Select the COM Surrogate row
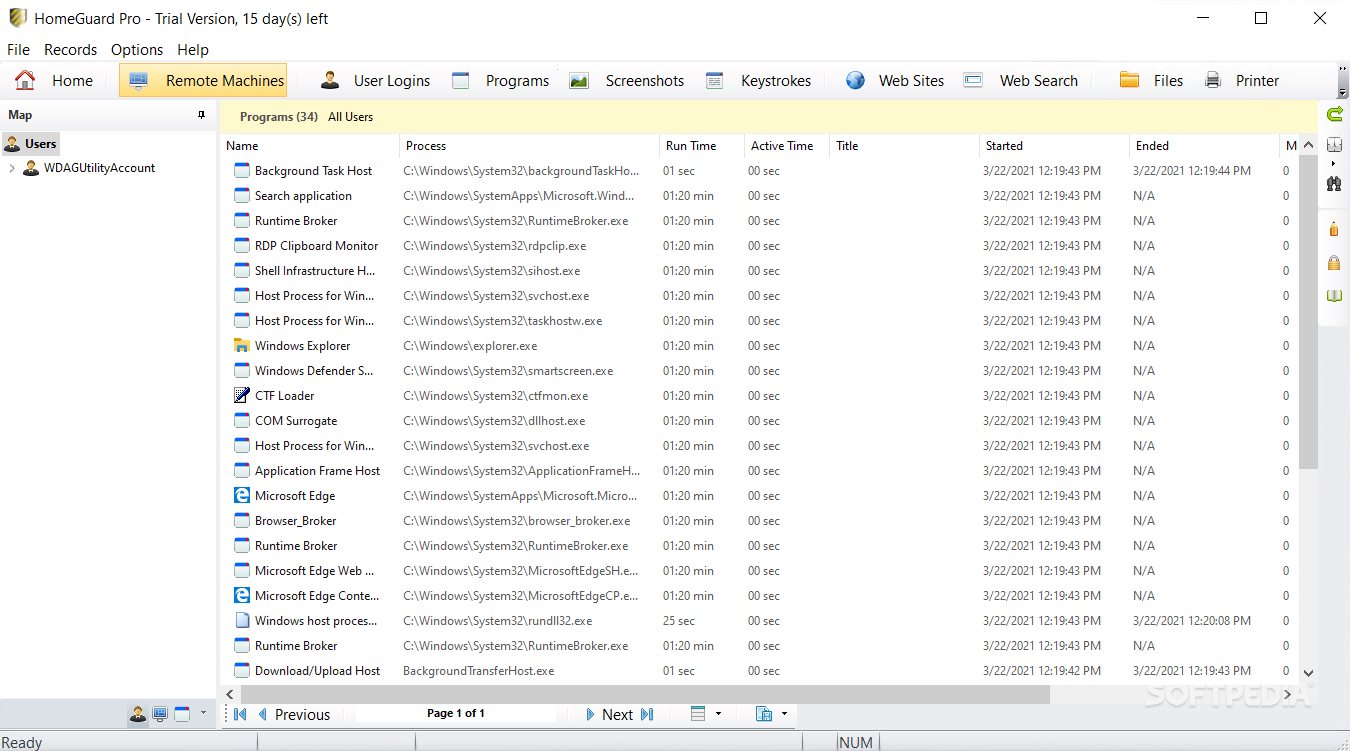This screenshot has height=751, width=1350. point(760,421)
